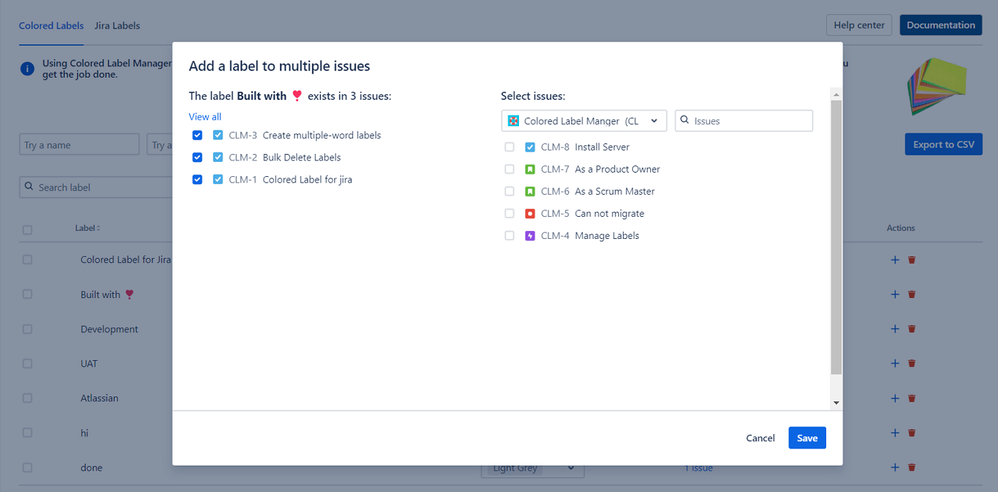Uncheck the CLM-3 Create multiple-word labels checkbox
998x492 pixels.
click(x=197, y=136)
